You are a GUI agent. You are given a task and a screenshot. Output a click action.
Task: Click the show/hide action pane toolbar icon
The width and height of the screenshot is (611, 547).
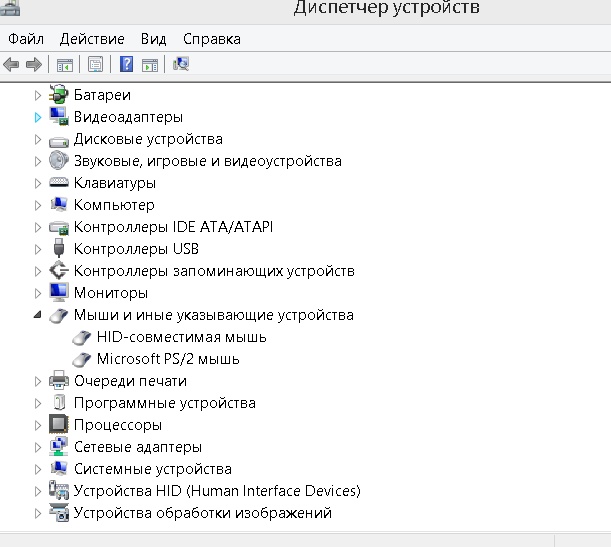coord(149,65)
